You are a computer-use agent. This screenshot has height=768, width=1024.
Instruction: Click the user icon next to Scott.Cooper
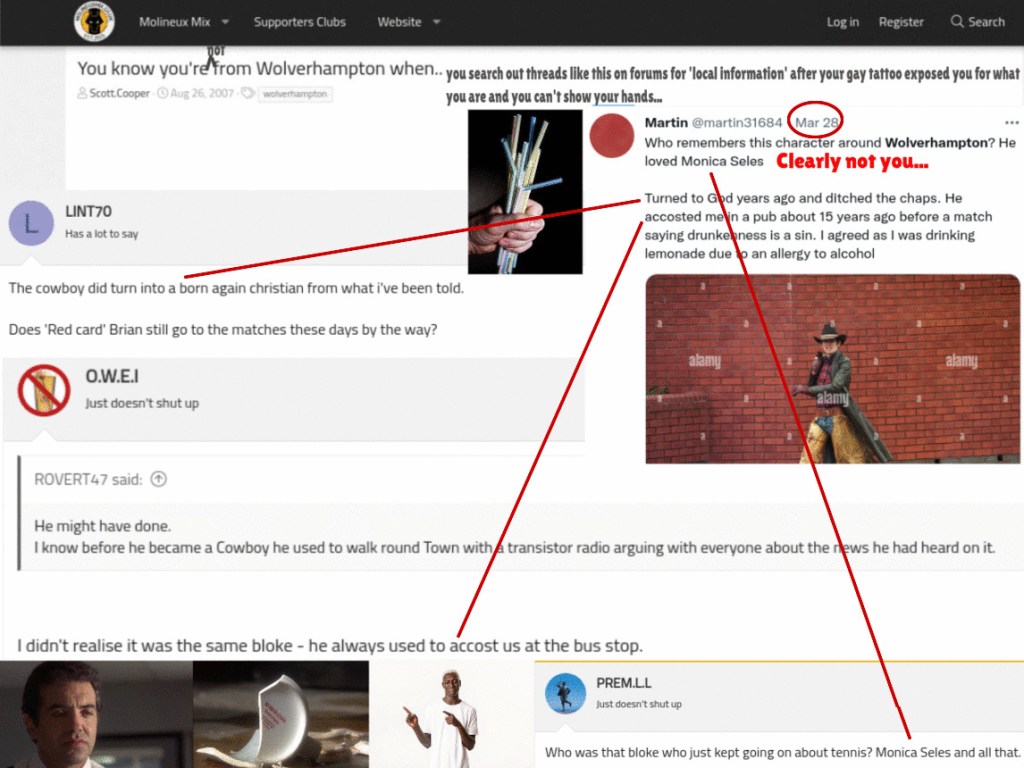click(82, 94)
